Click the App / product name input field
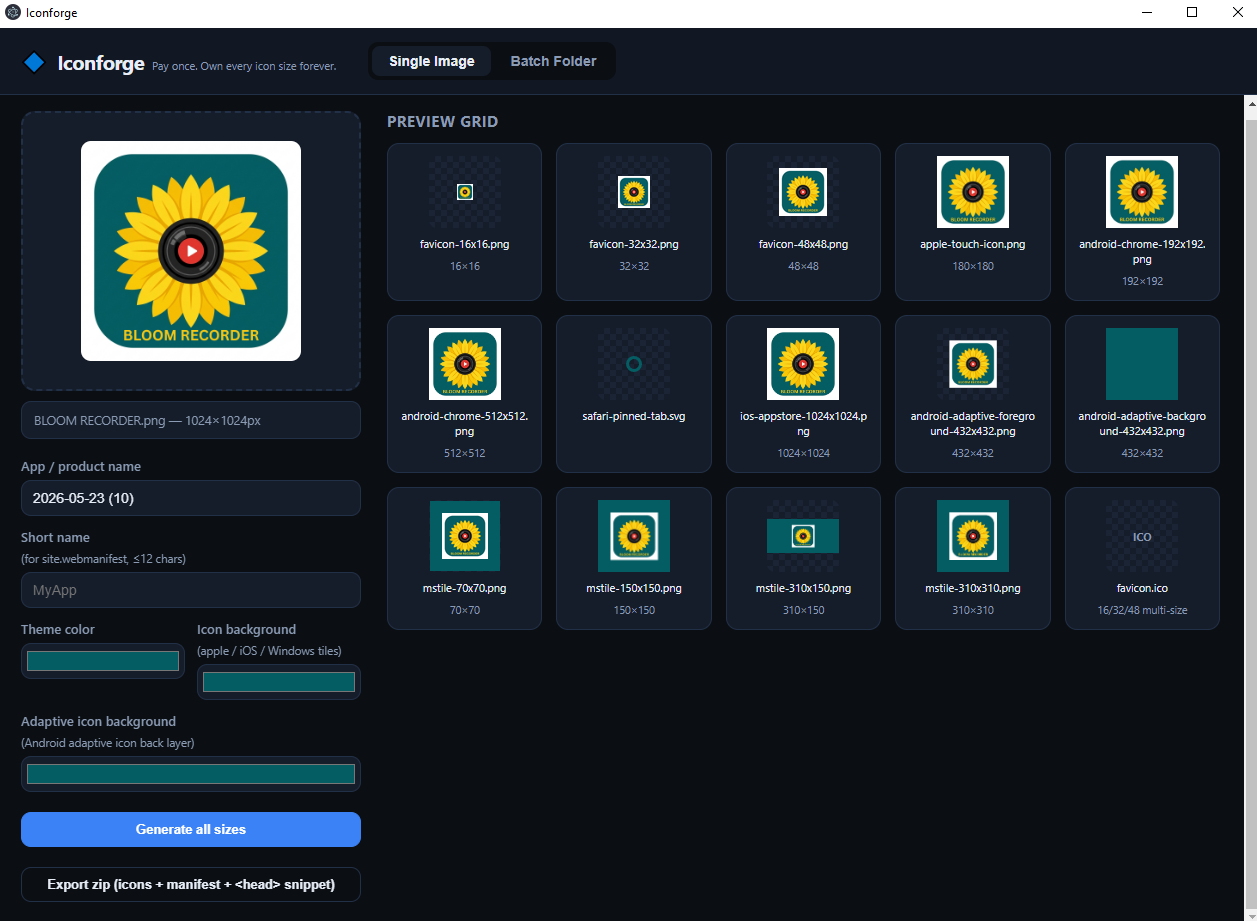 tap(191, 498)
